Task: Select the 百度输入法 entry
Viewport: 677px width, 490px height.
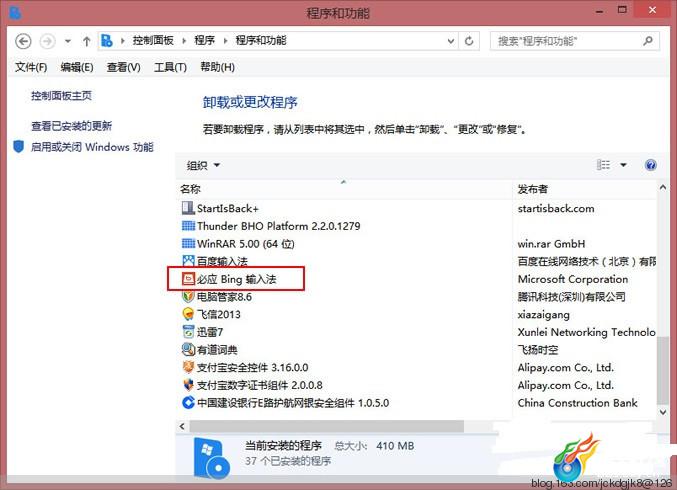Action: point(222,261)
